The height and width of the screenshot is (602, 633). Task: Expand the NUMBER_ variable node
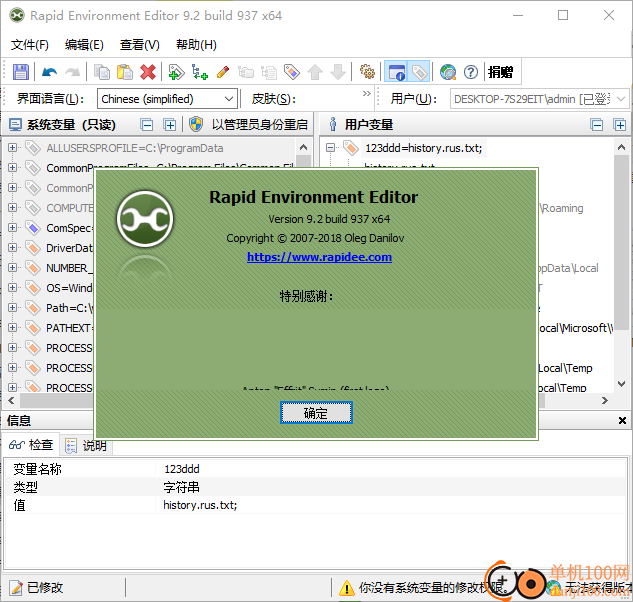12,268
